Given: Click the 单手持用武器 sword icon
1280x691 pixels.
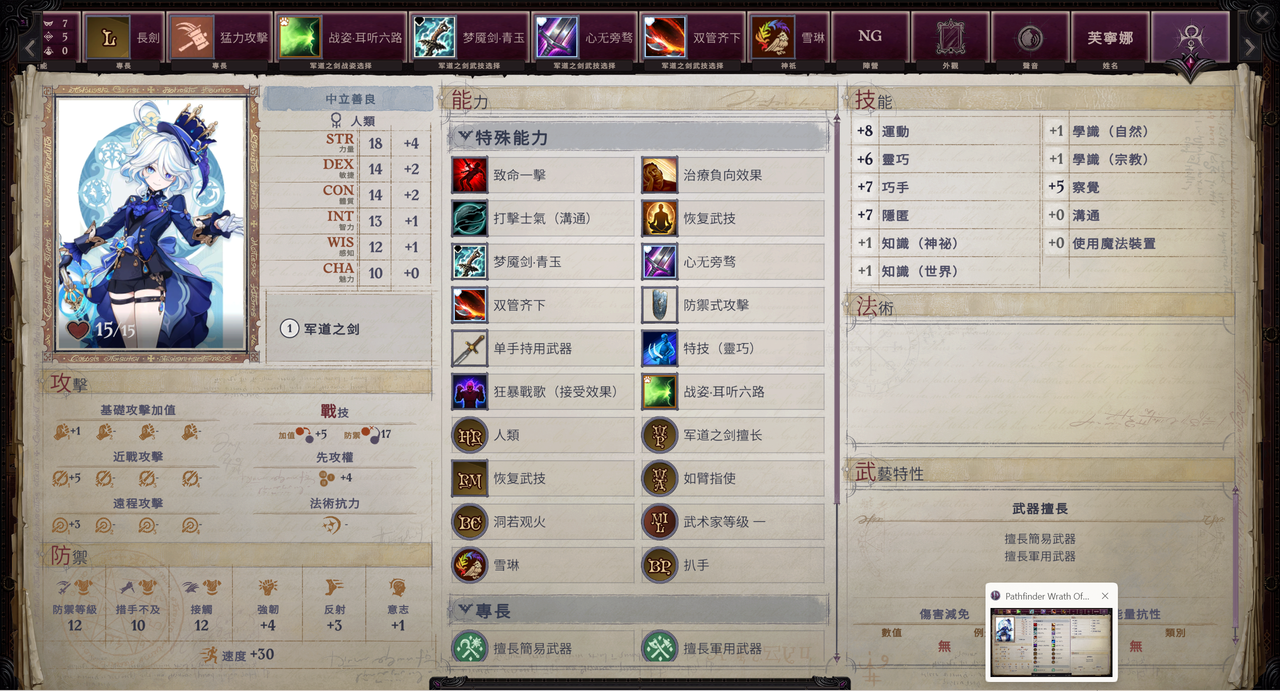Looking at the screenshot, I should pyautogui.click(x=469, y=348).
